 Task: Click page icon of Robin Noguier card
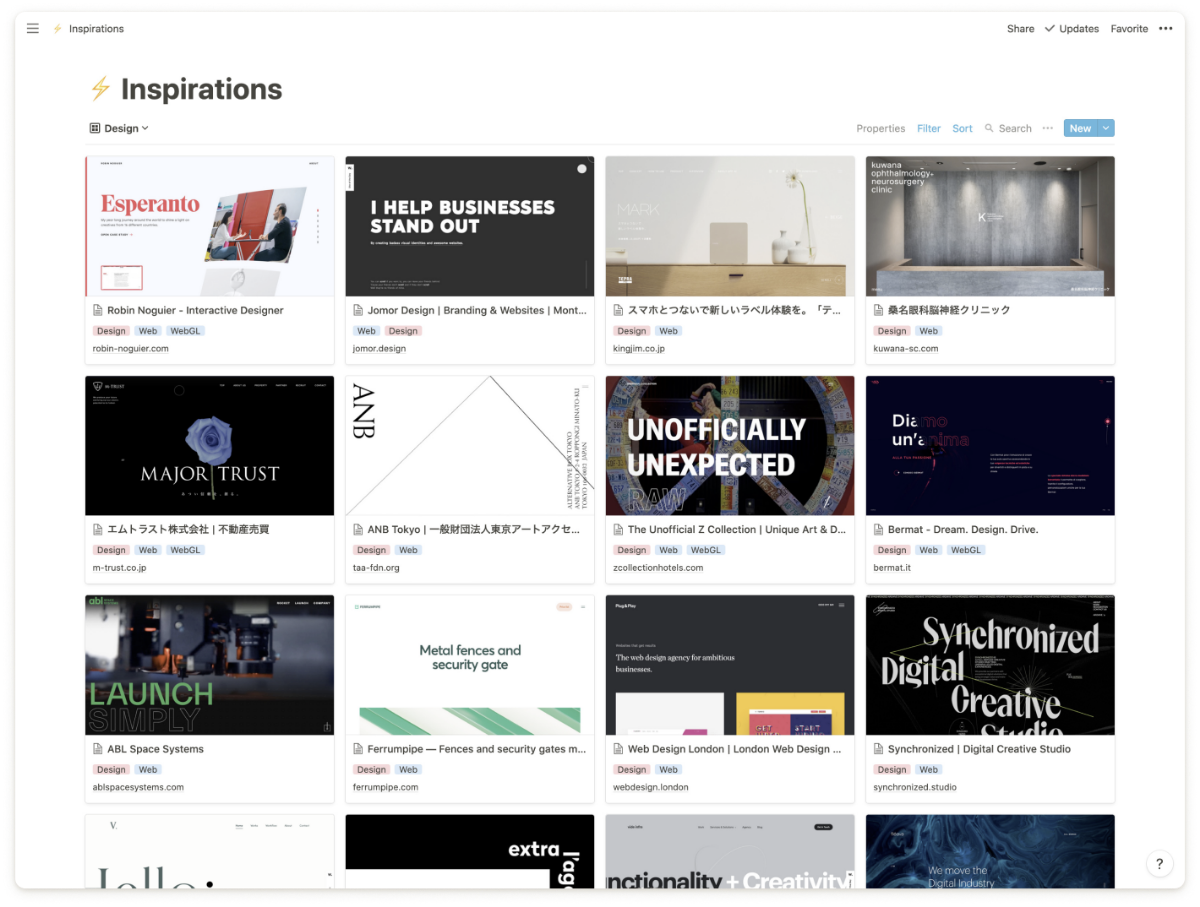point(98,311)
